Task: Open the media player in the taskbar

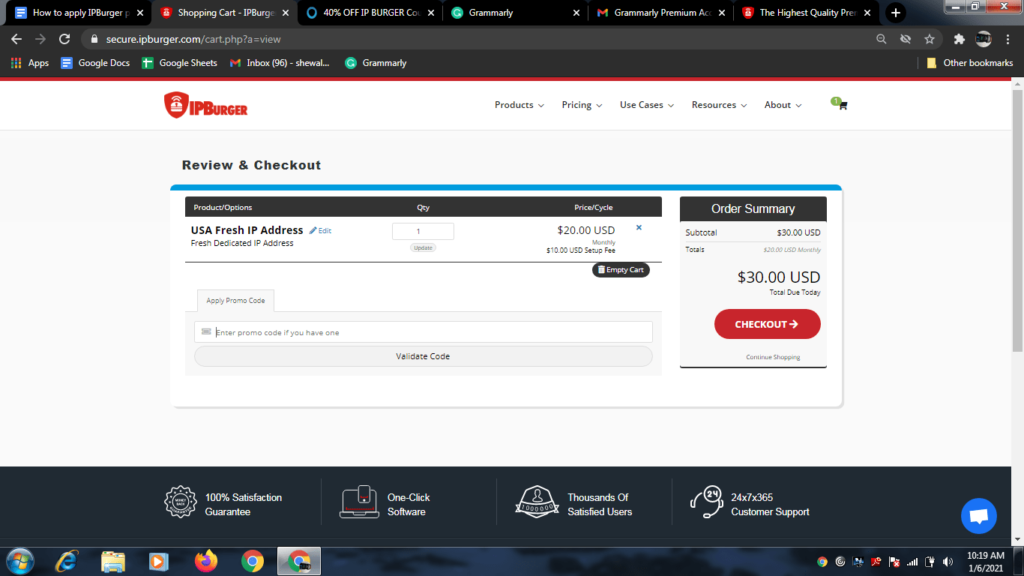Action: [x=159, y=561]
